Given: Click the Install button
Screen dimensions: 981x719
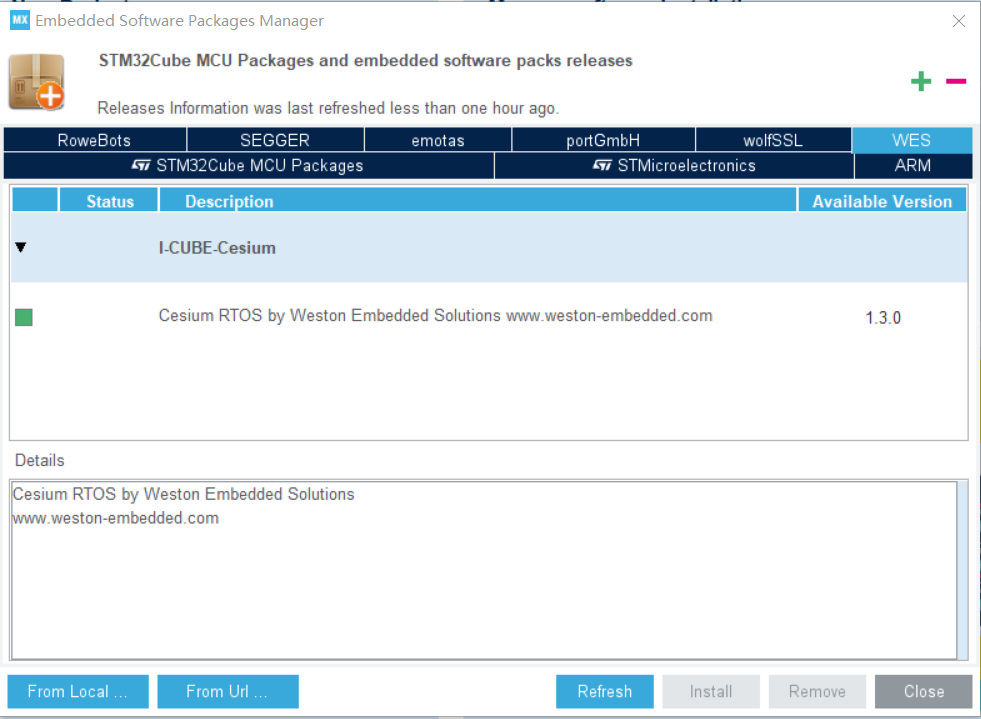Looking at the screenshot, I should pyautogui.click(x=711, y=691).
